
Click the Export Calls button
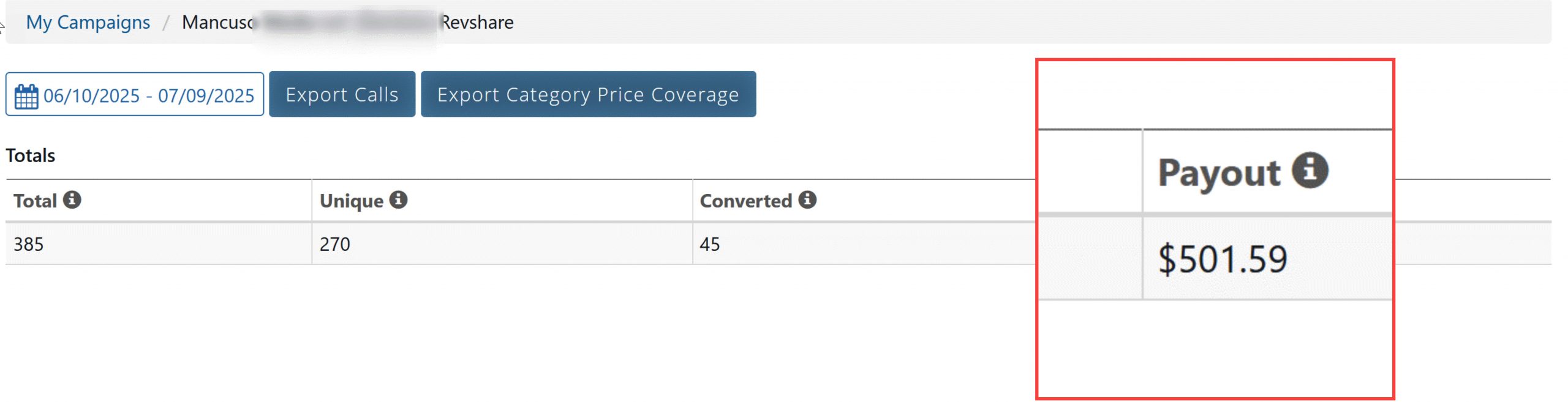342,94
